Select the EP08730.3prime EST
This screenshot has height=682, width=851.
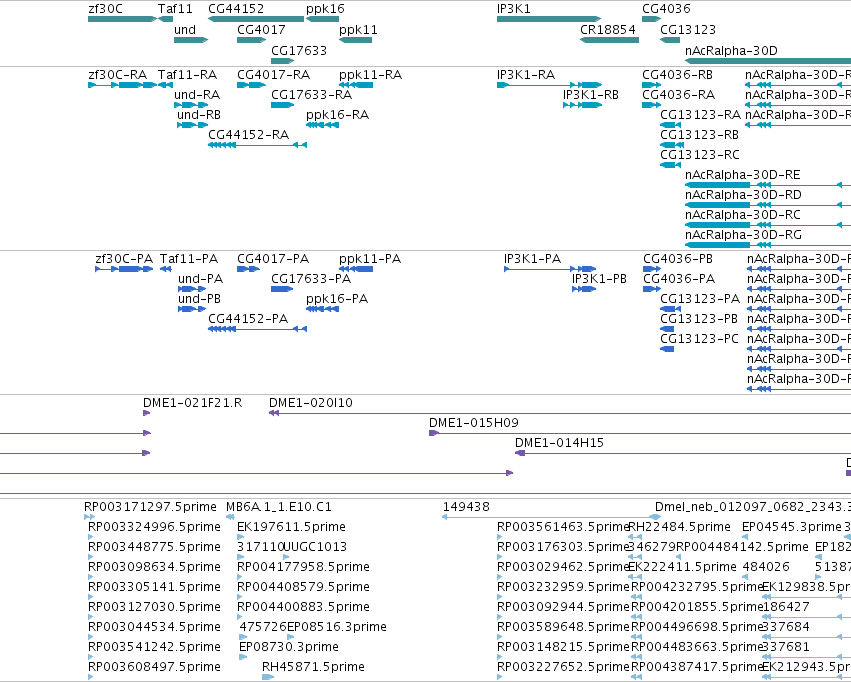coord(243,657)
